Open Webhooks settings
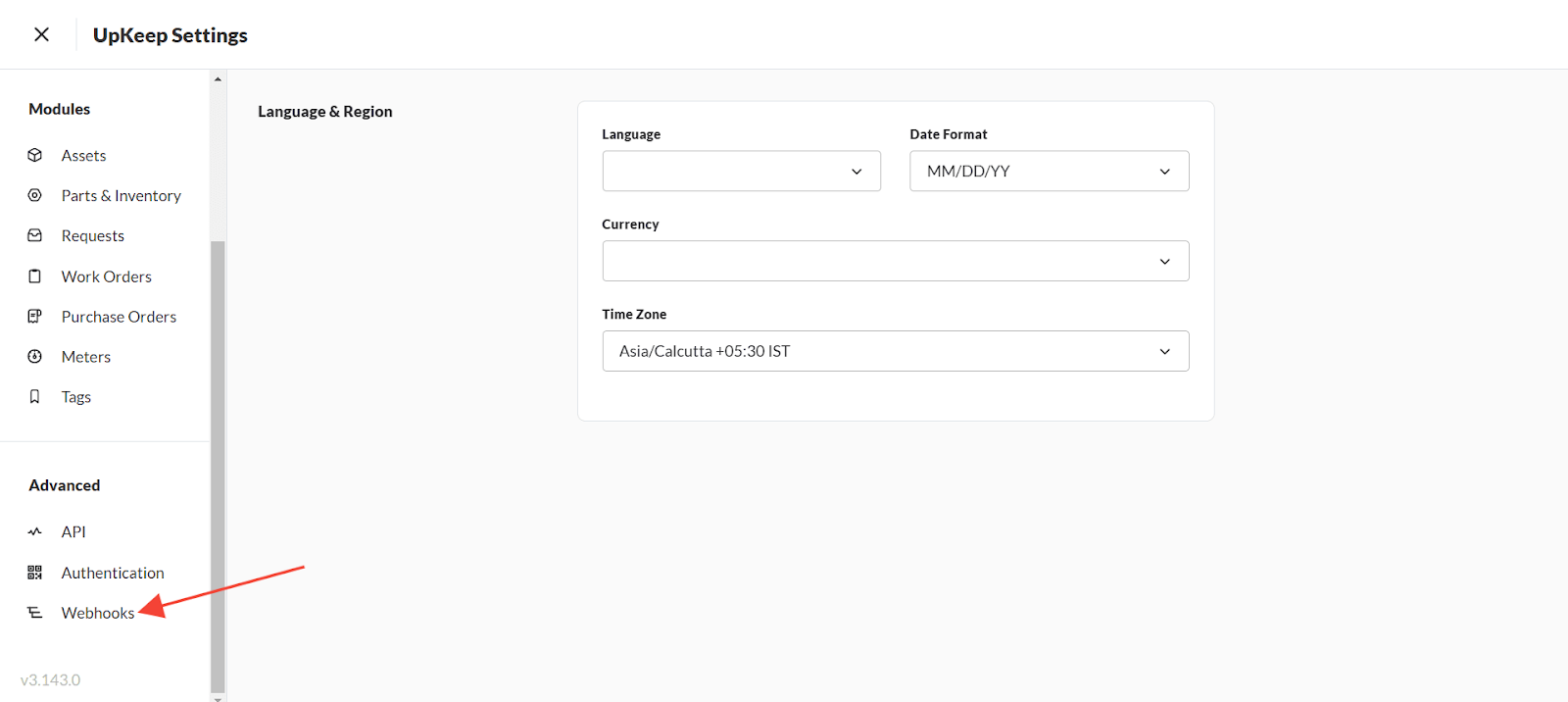This screenshot has height=702, width=1568. [98, 613]
